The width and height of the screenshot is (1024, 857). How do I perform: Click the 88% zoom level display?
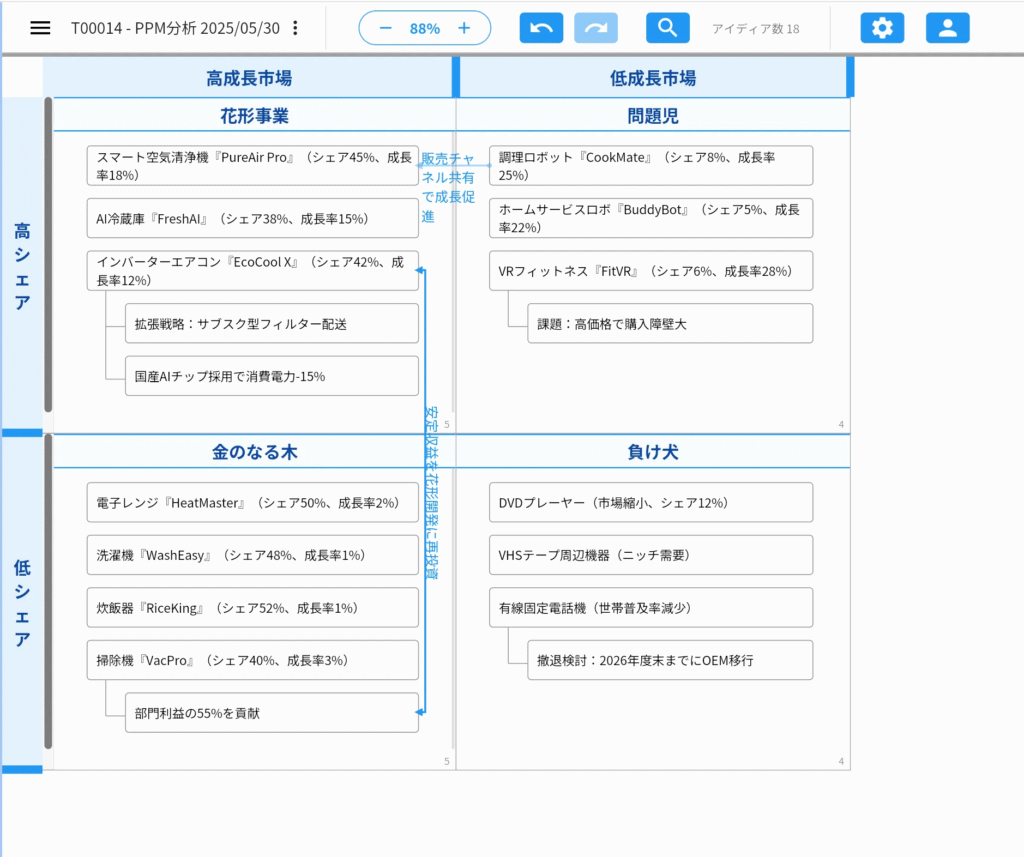click(424, 28)
